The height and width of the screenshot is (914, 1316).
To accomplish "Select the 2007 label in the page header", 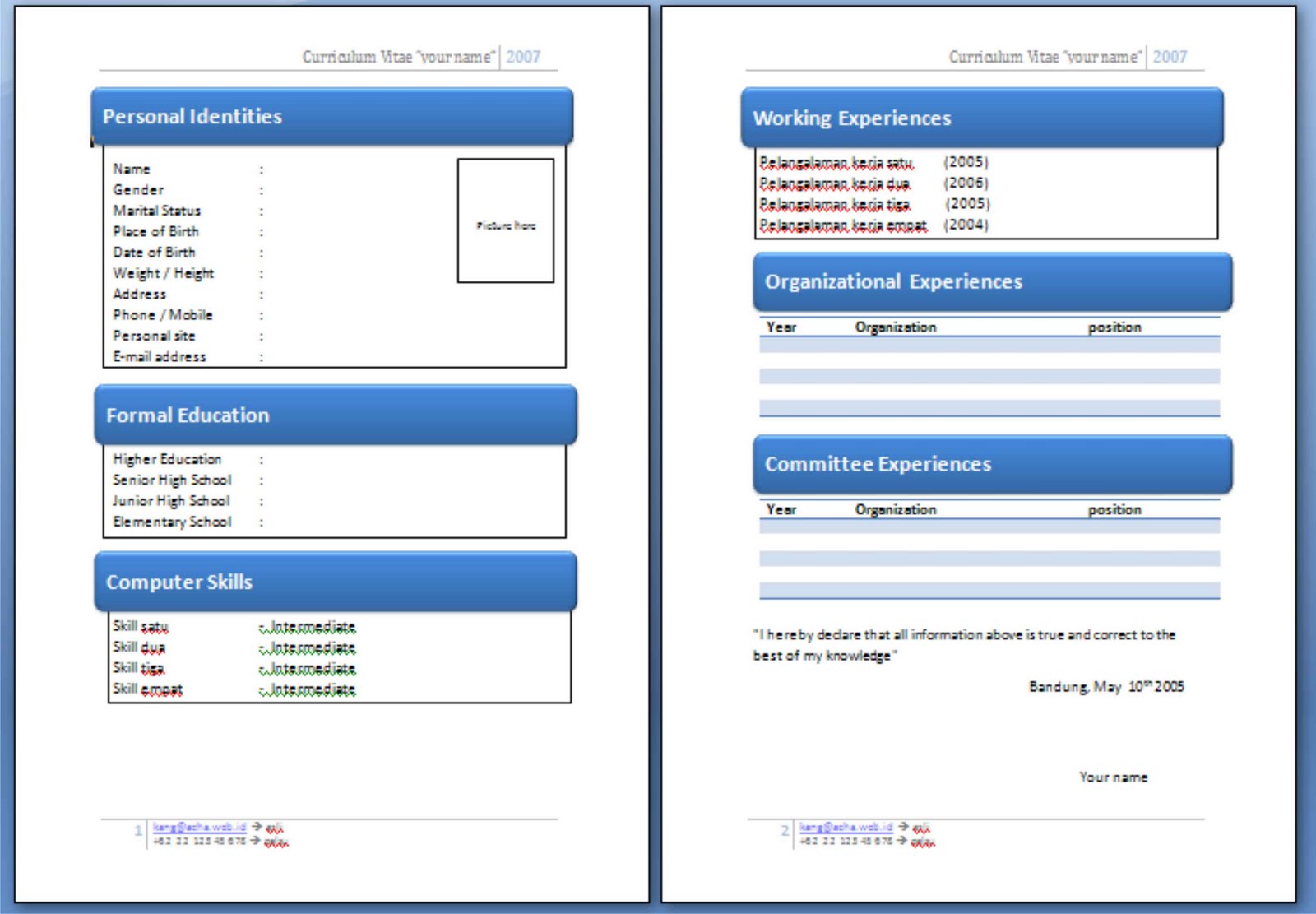I will 523,57.
